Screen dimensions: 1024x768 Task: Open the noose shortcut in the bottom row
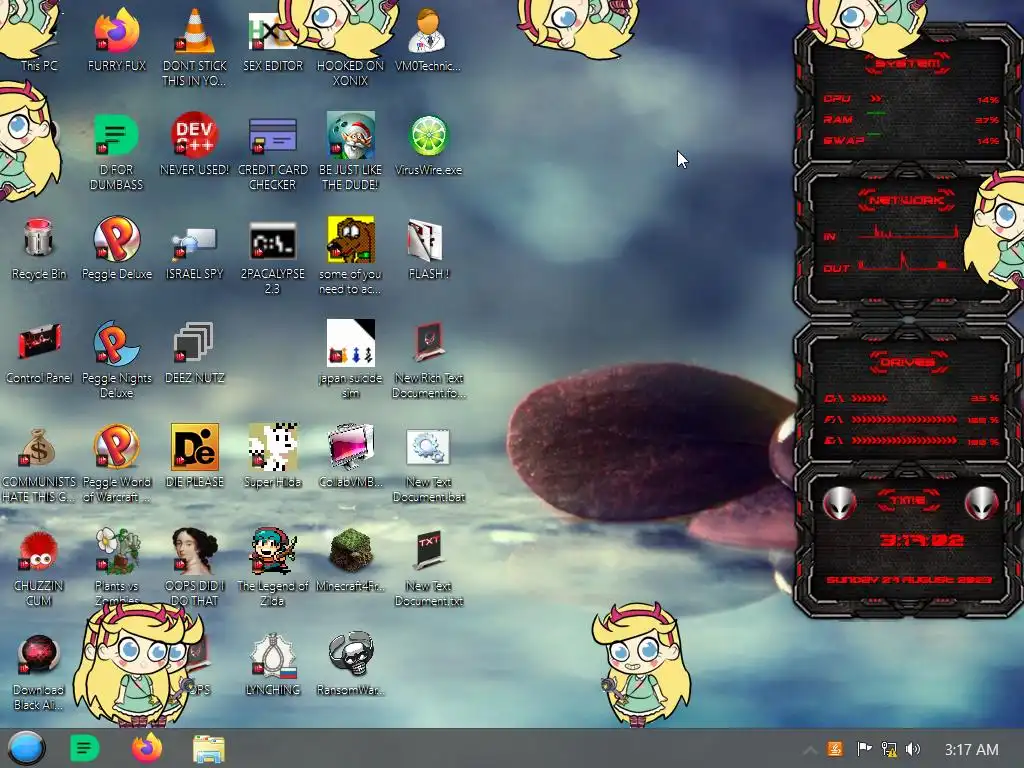272,654
